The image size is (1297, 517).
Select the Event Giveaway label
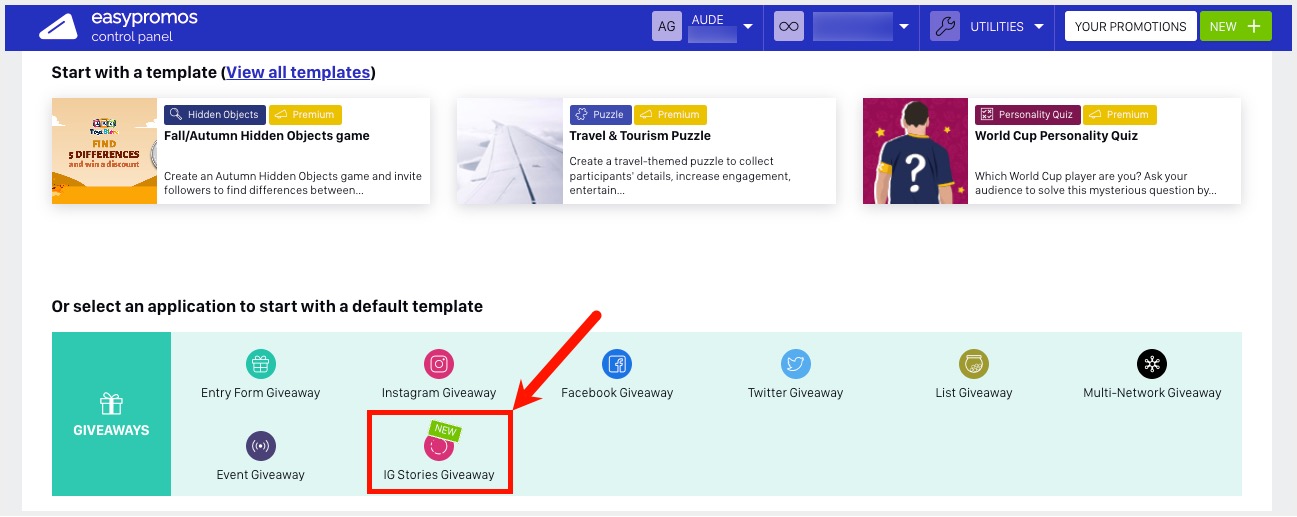click(x=261, y=475)
